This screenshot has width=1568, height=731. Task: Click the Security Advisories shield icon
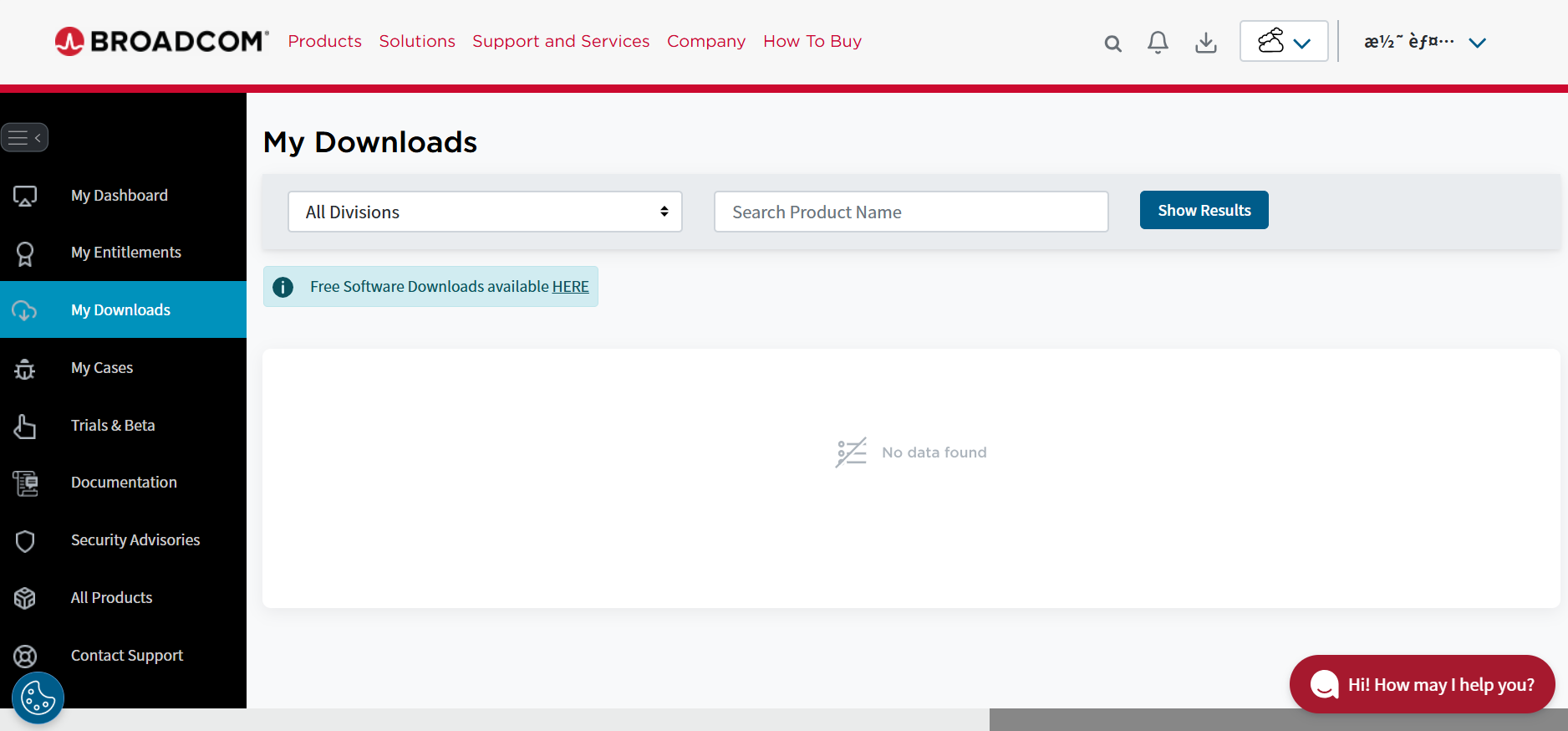click(x=25, y=541)
